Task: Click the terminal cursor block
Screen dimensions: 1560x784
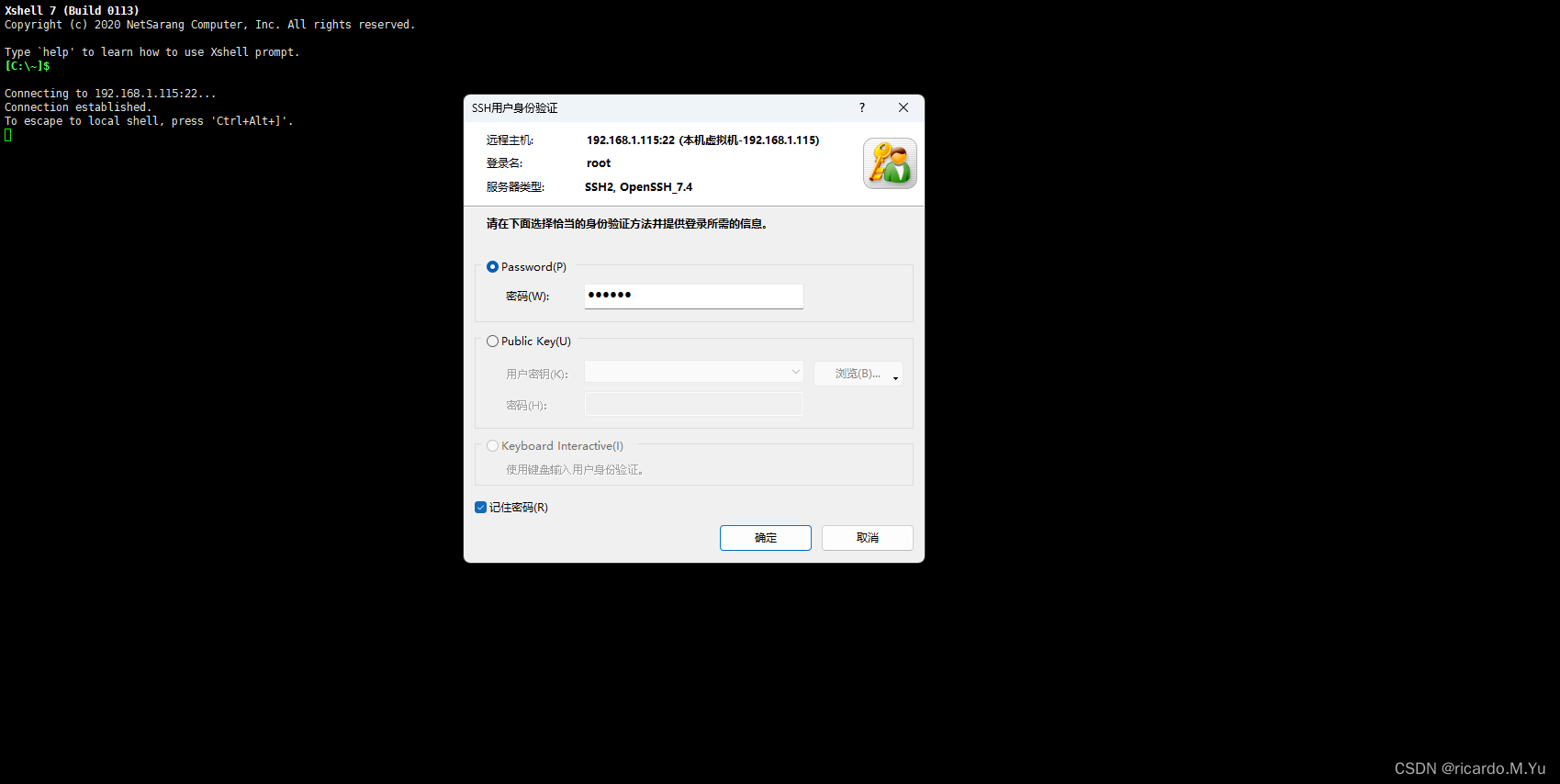Action: coord(8,135)
